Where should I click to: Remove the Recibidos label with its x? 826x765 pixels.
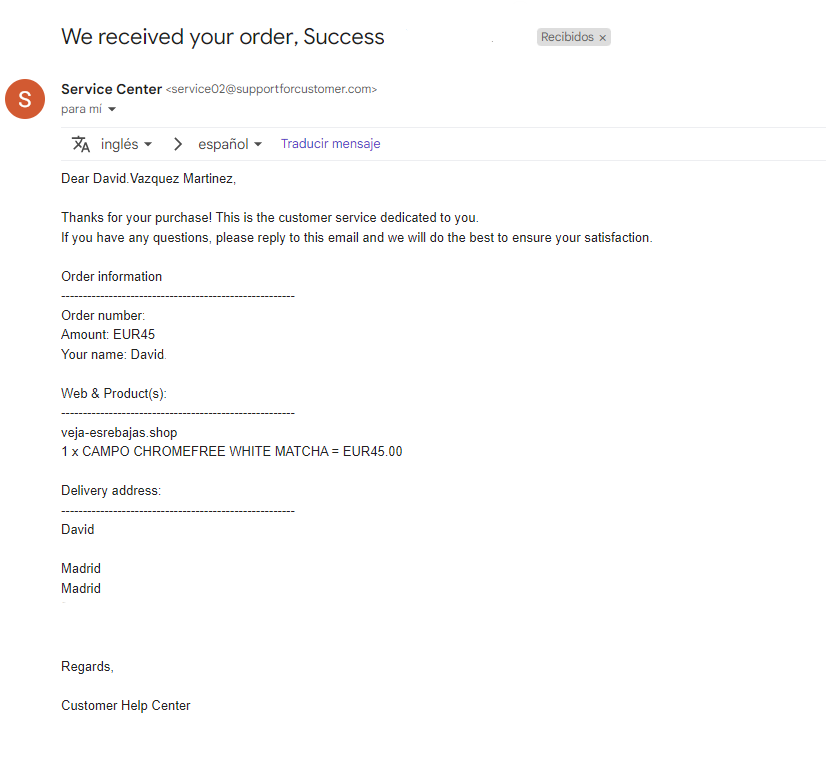coord(602,38)
